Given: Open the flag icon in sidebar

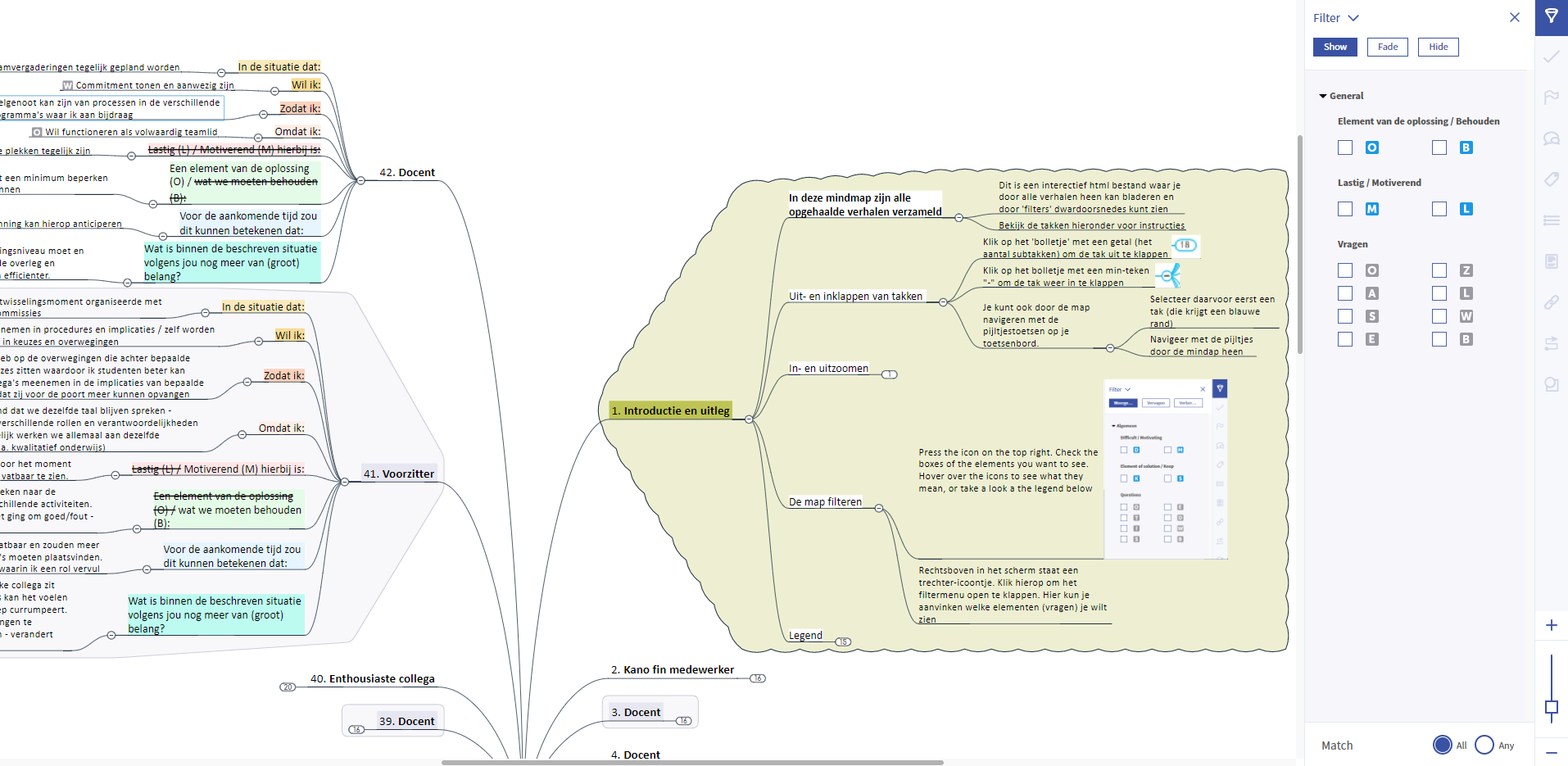Looking at the screenshot, I should coord(1551,97).
